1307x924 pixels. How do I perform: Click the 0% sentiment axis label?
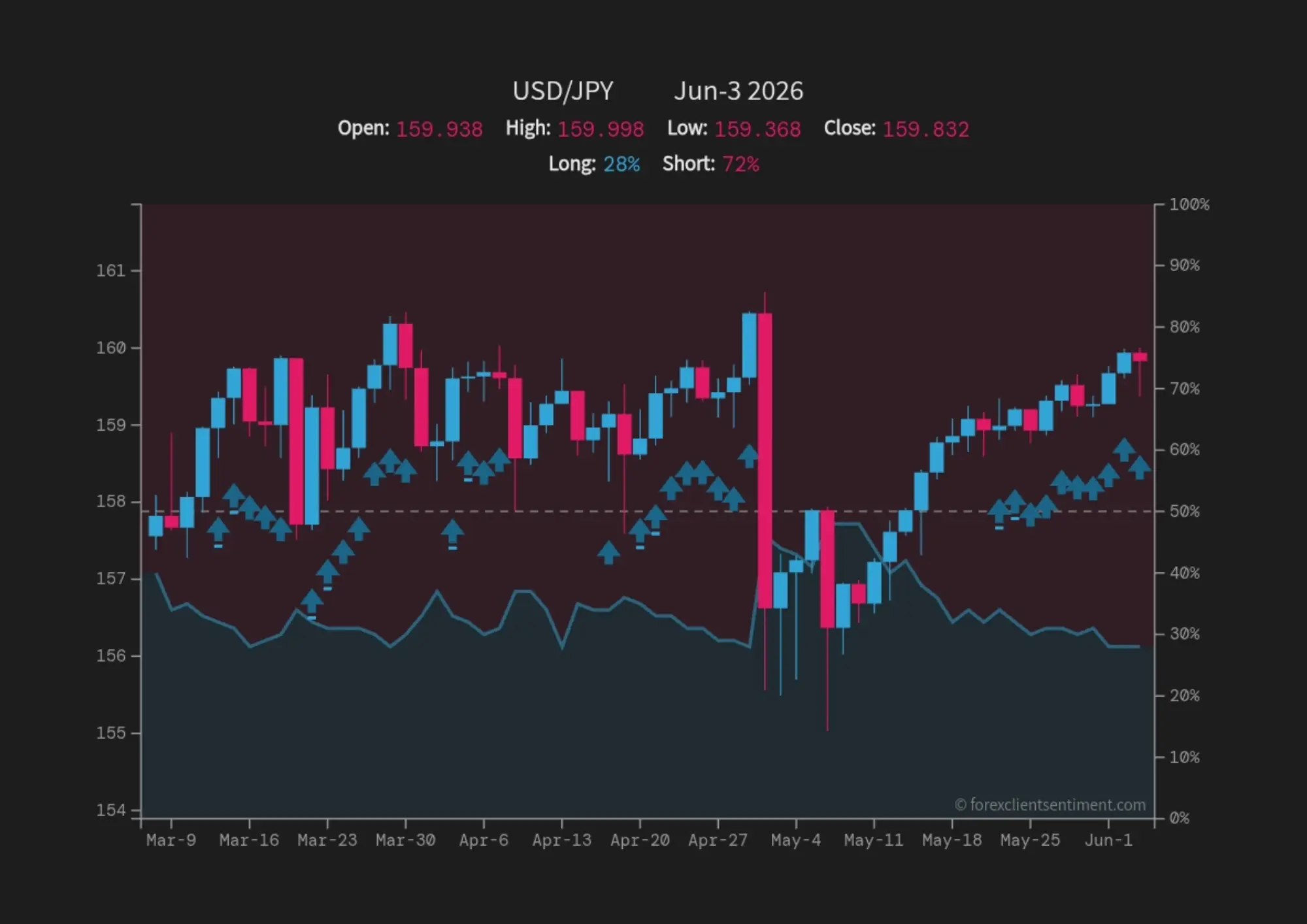(1180, 818)
